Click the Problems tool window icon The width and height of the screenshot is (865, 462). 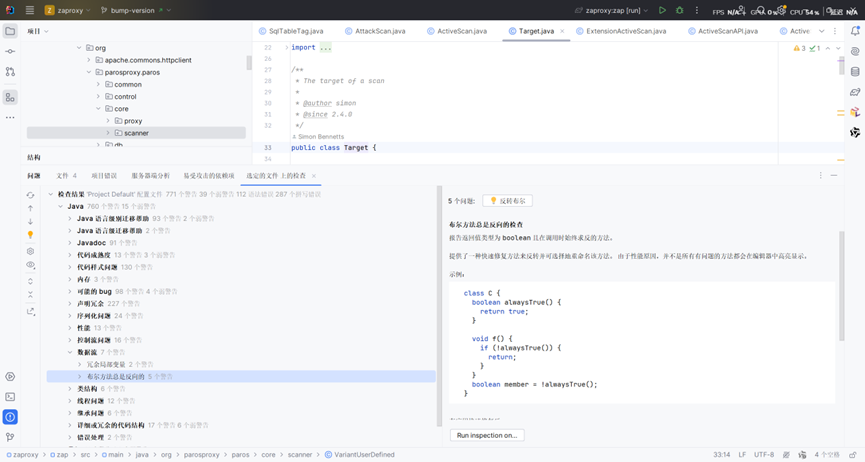[x=10, y=417]
